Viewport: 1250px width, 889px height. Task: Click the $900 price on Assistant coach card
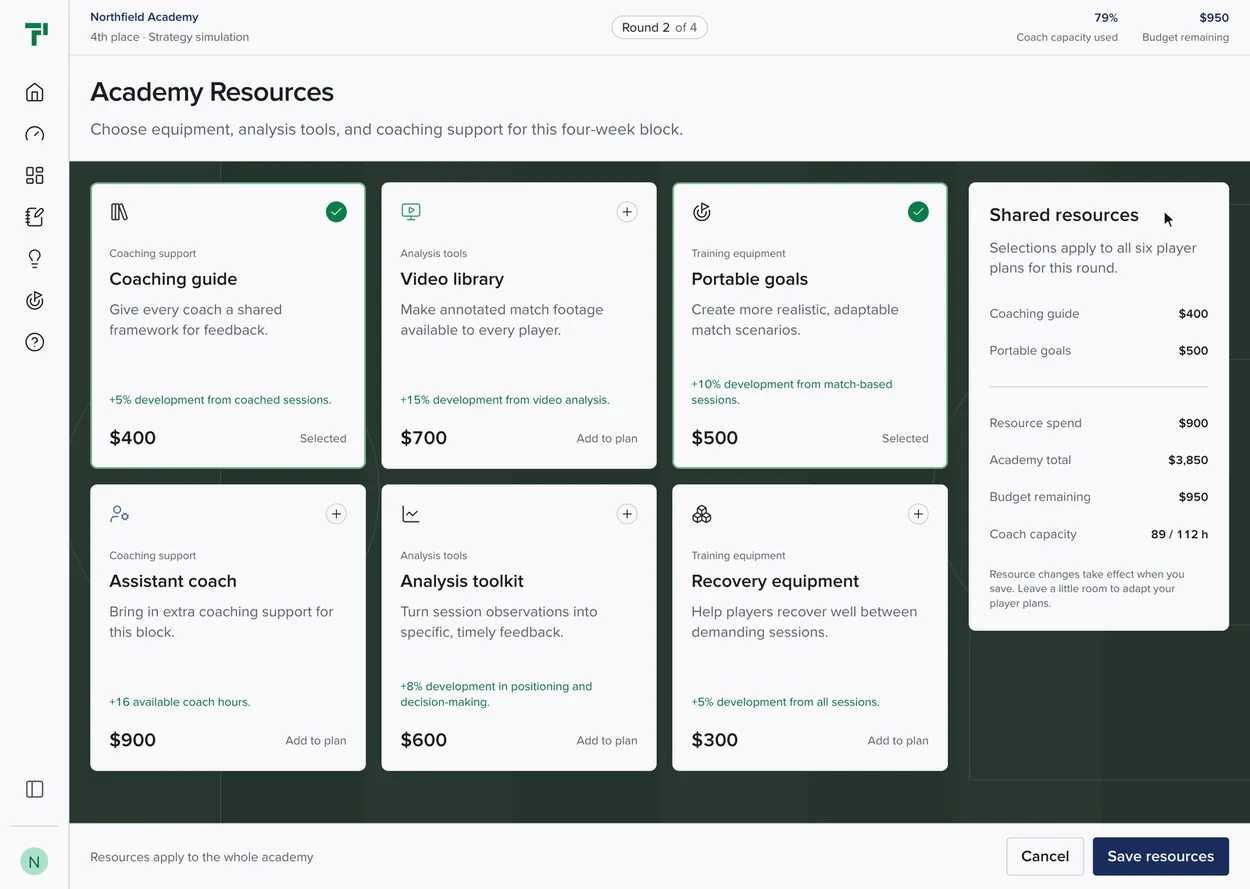[x=133, y=740]
